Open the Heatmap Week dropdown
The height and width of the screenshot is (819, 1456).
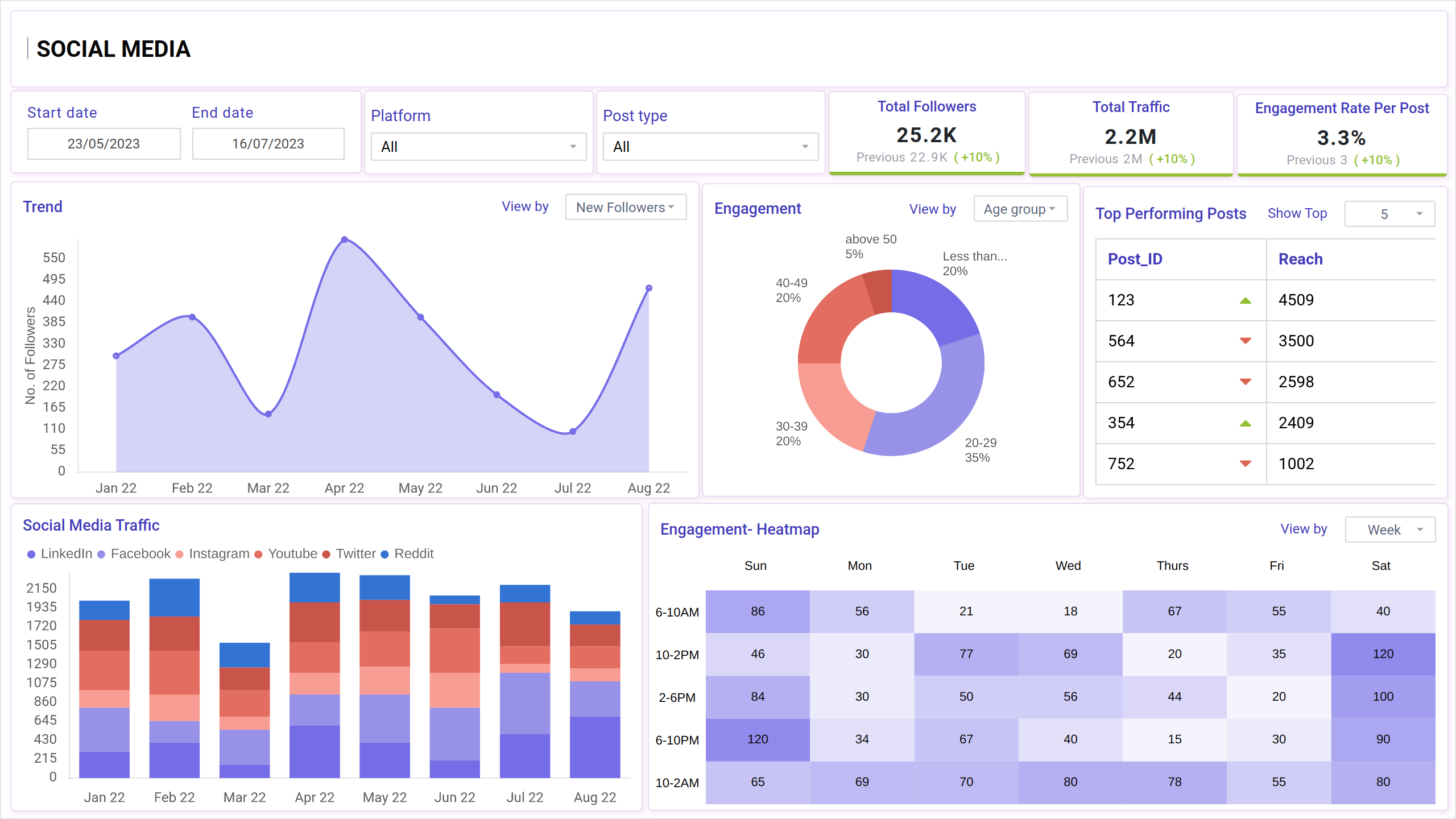[x=1390, y=530]
